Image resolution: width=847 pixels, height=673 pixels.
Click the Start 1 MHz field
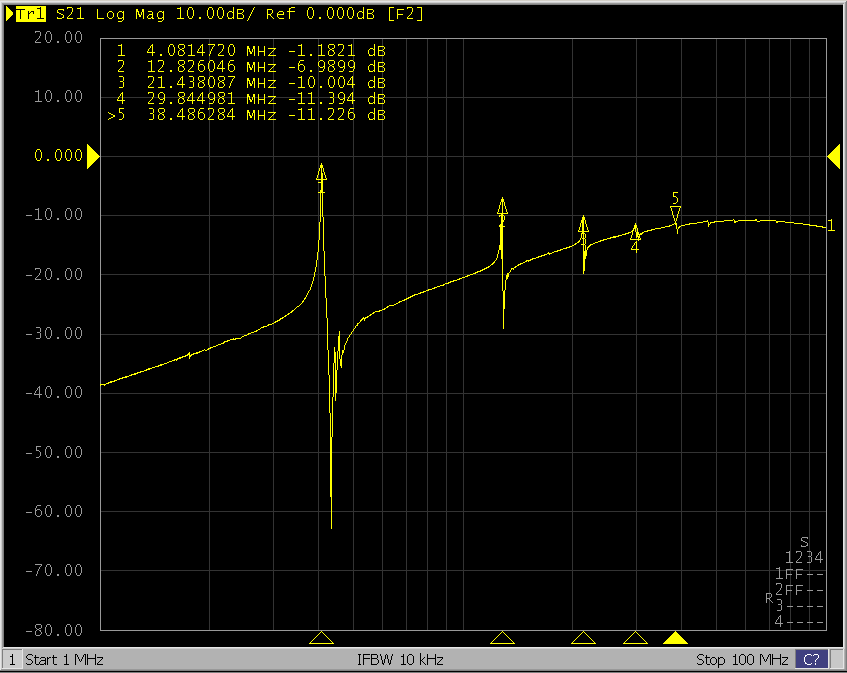coord(64,660)
